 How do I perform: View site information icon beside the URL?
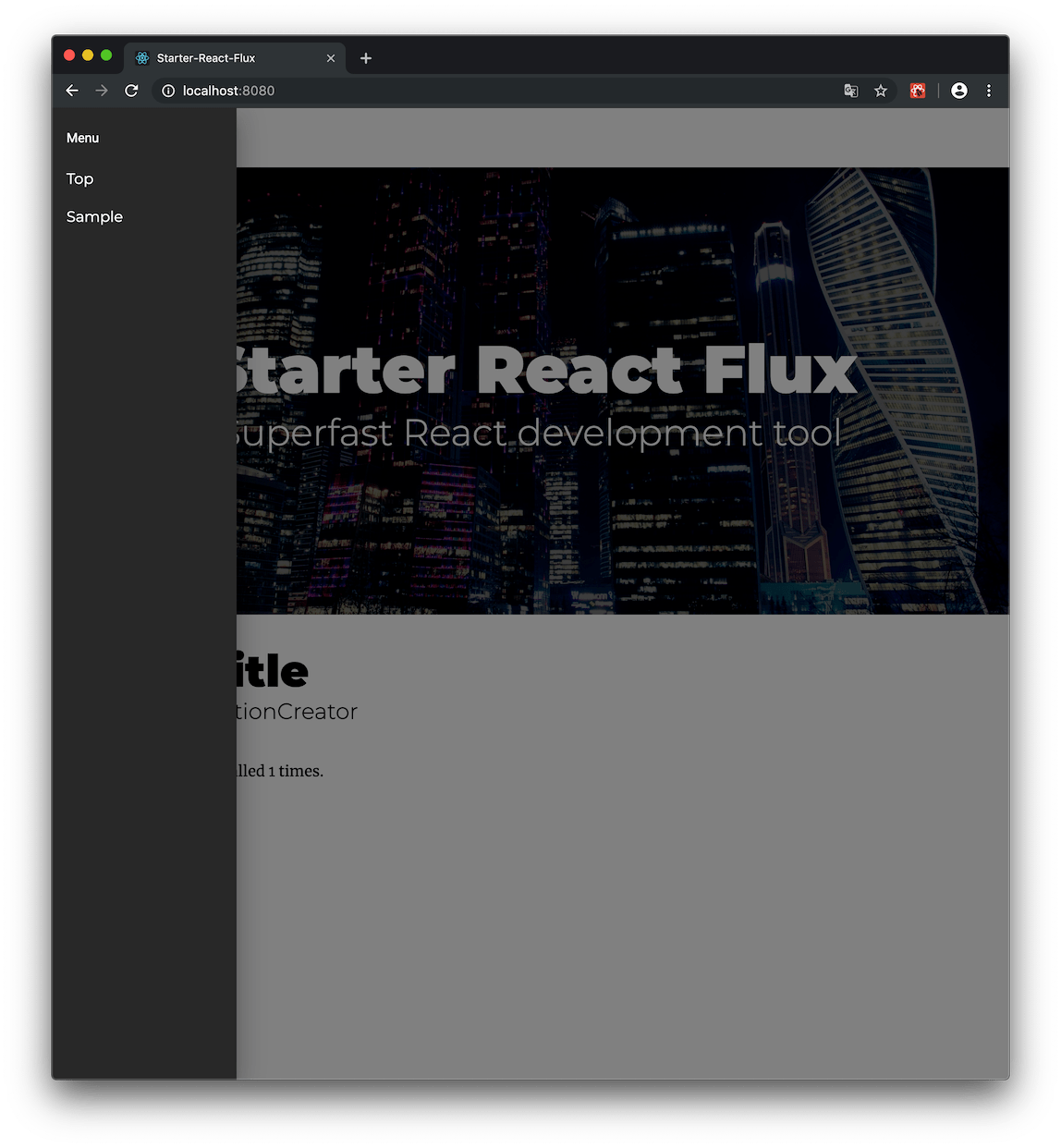(168, 91)
